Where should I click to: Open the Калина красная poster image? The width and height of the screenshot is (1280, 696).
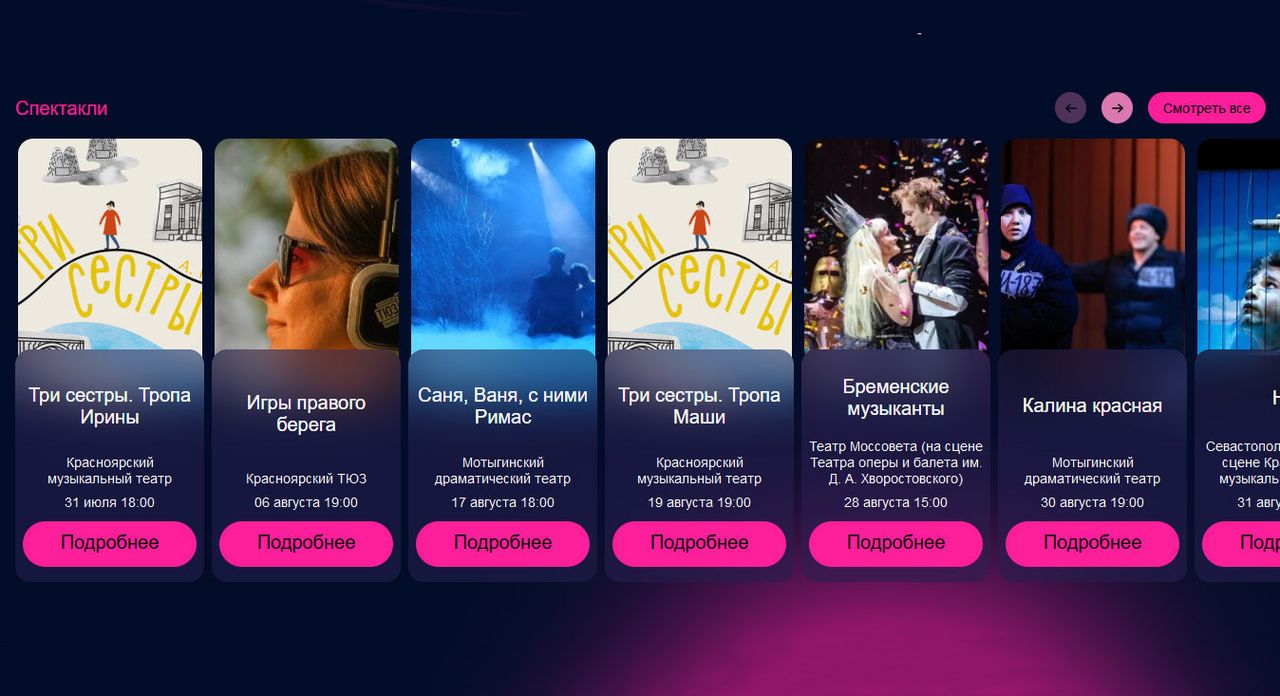[x=1092, y=245]
